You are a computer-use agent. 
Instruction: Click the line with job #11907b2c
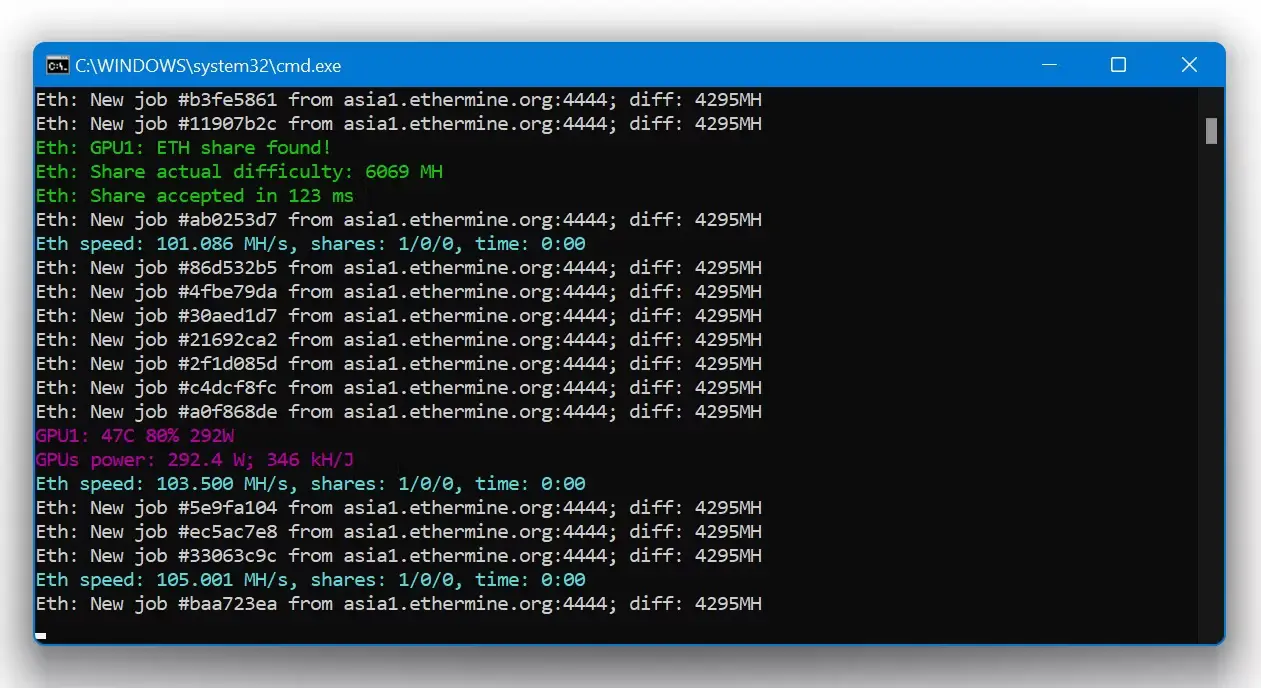pyautogui.click(x=399, y=124)
